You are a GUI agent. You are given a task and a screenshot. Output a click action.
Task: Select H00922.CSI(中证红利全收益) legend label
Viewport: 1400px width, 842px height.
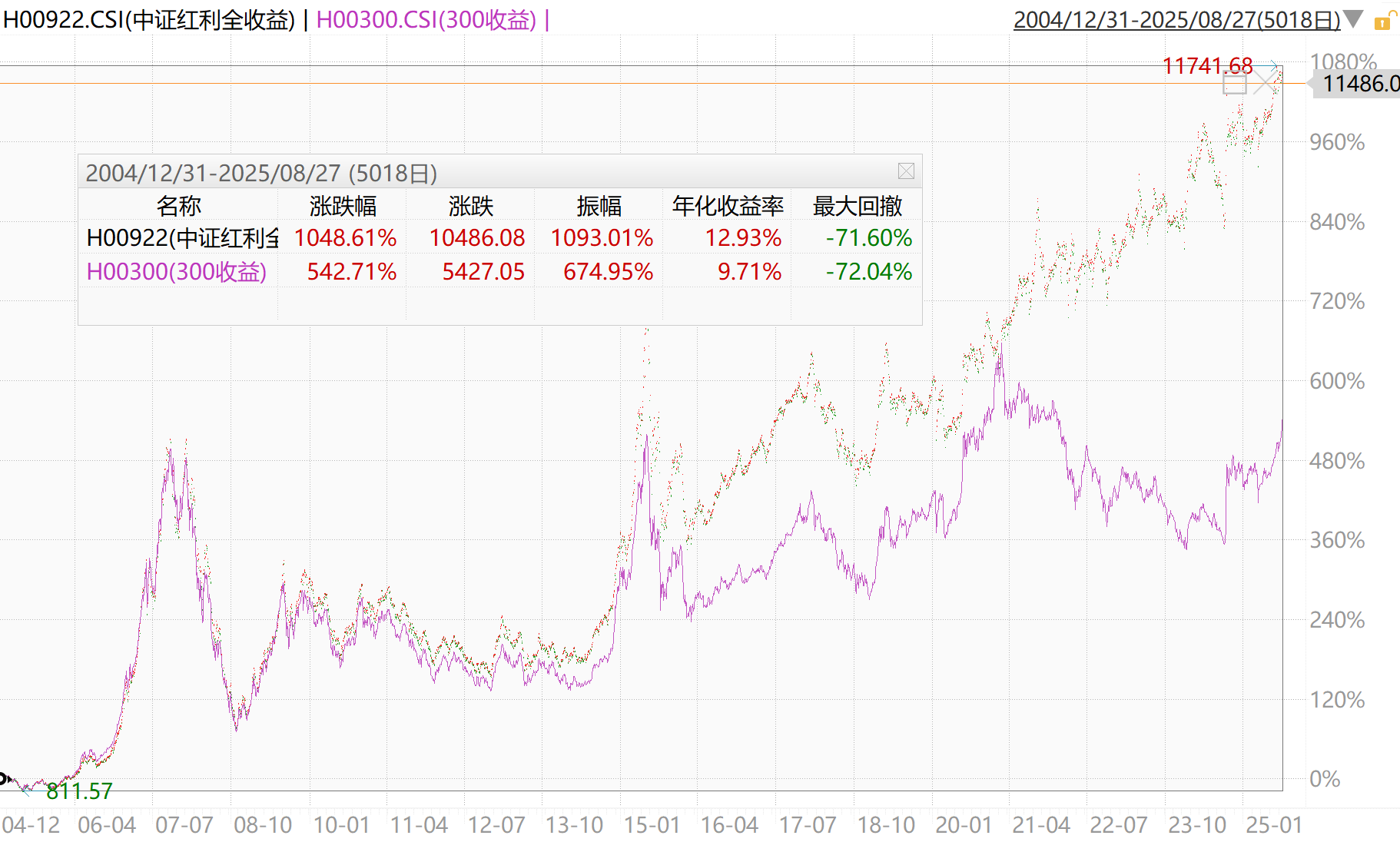149,20
